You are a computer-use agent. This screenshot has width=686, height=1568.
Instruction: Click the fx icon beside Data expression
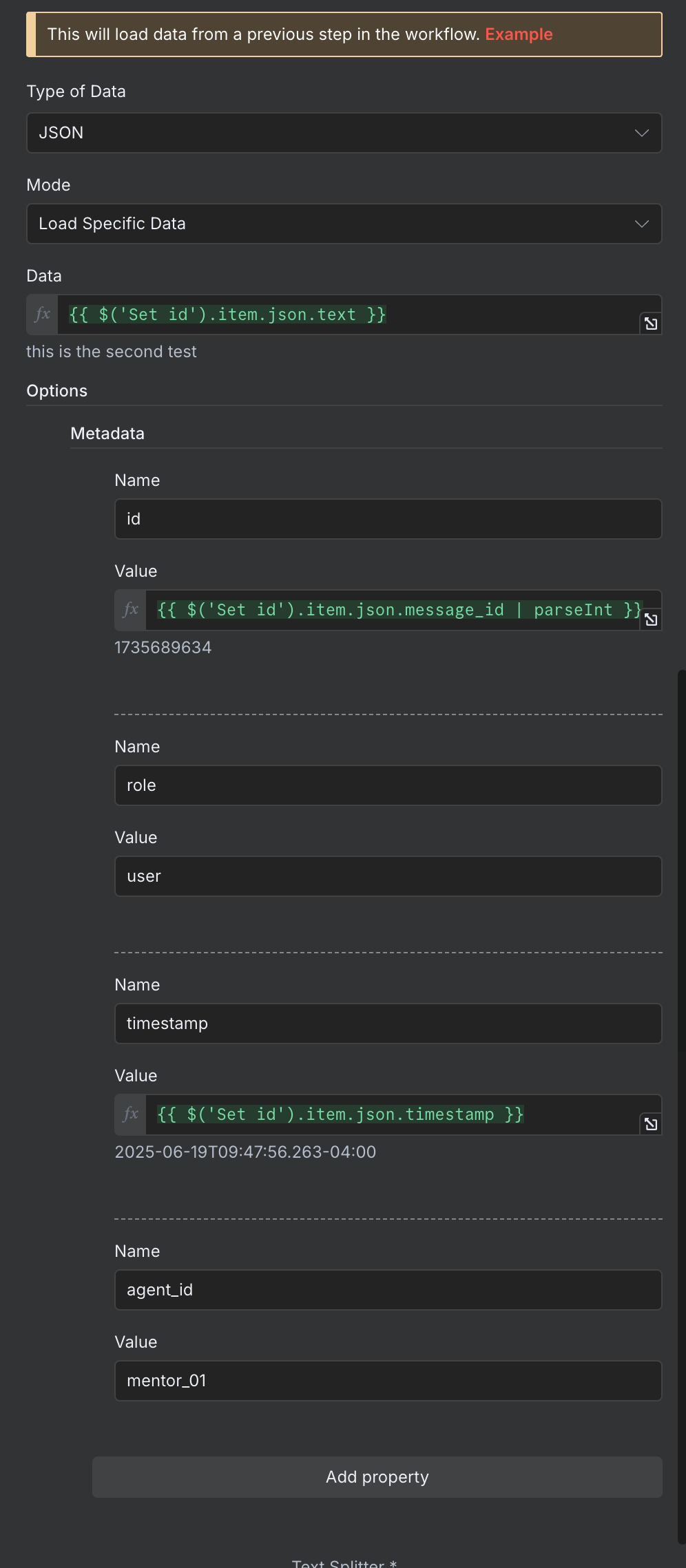[42, 315]
